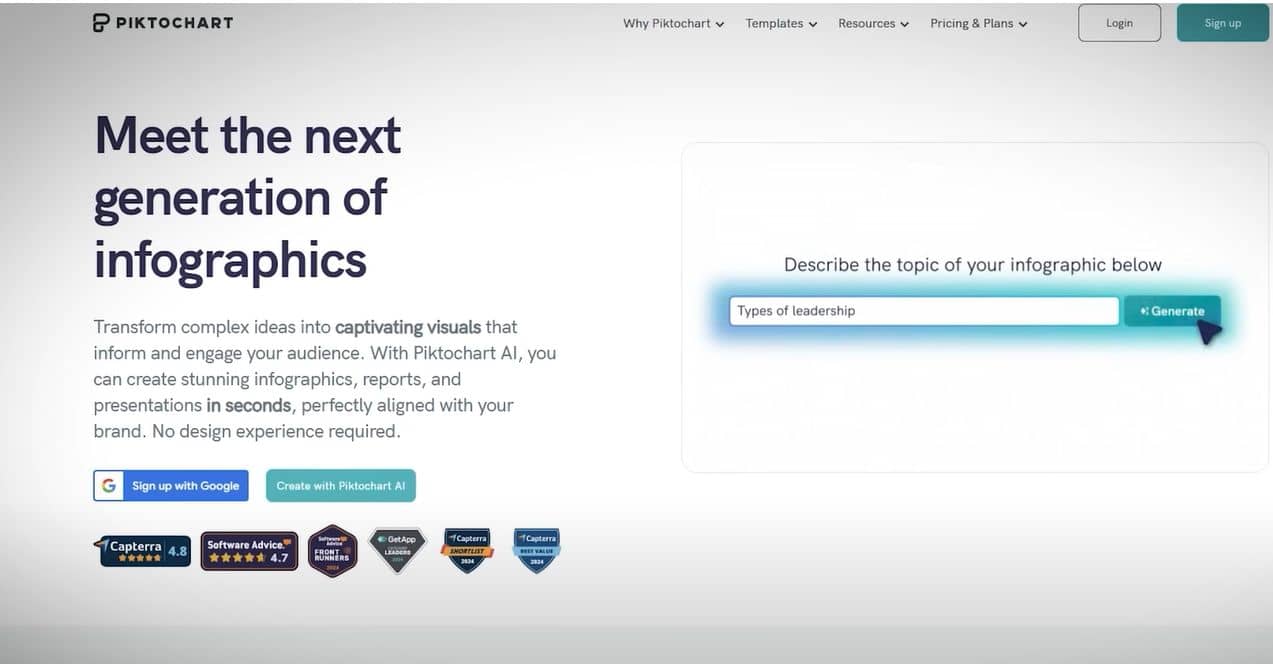Click the Google G icon

pyautogui.click(x=109, y=486)
